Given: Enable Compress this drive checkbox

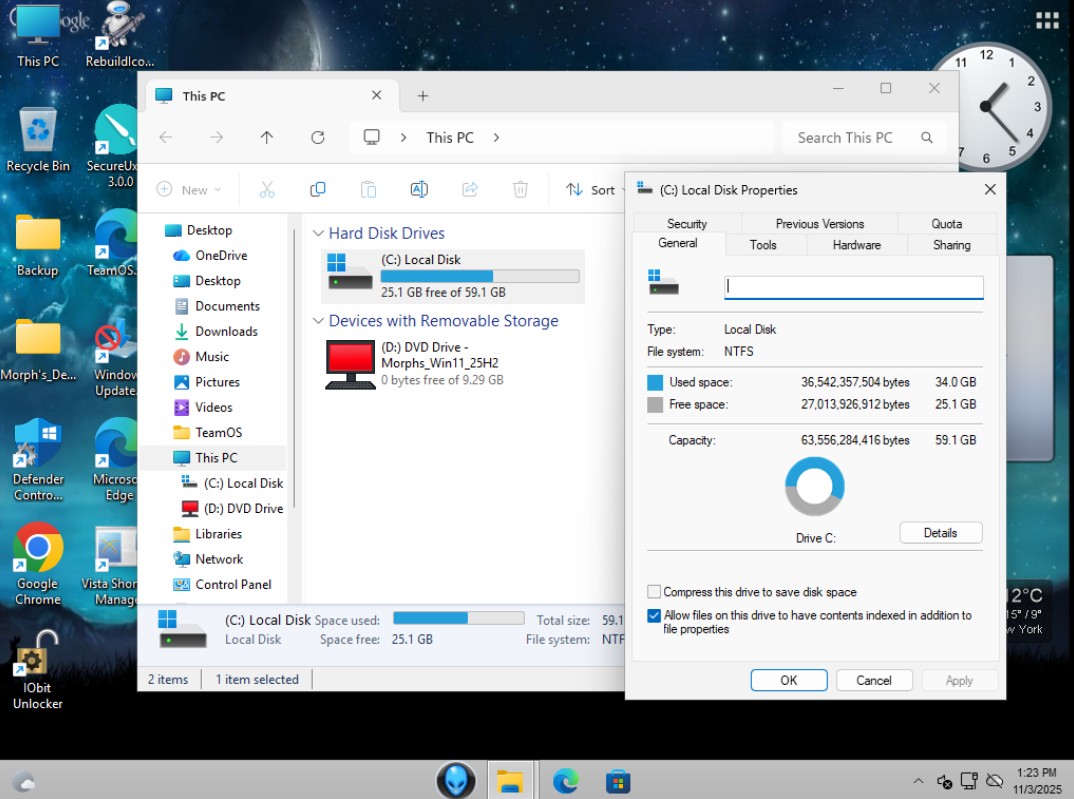Looking at the screenshot, I should [x=654, y=592].
